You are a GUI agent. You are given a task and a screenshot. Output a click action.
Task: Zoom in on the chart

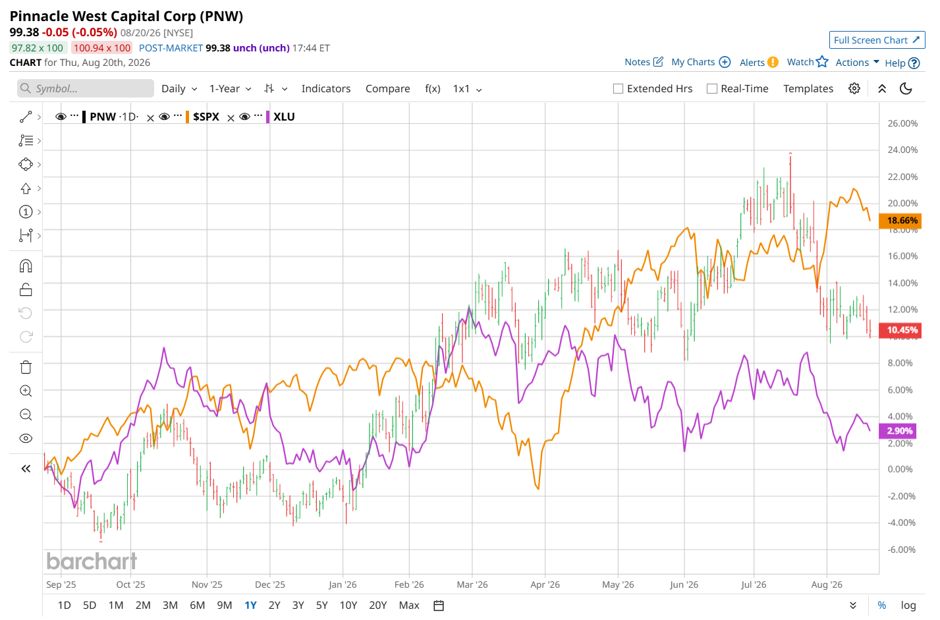click(26, 391)
